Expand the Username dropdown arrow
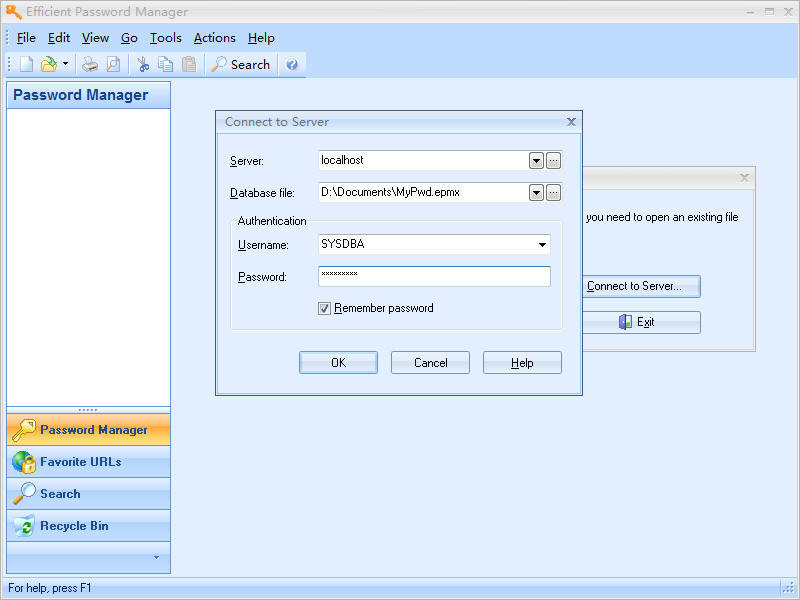800x600 pixels. pyautogui.click(x=542, y=244)
